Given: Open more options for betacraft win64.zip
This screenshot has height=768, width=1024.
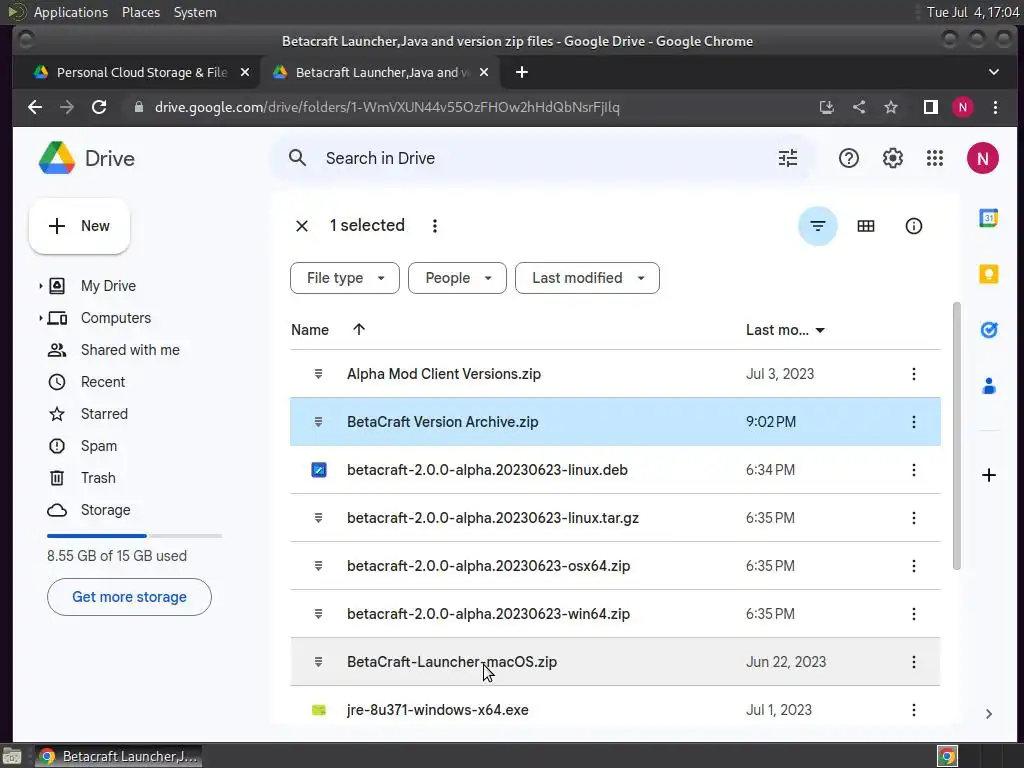Looking at the screenshot, I should coord(914,614).
